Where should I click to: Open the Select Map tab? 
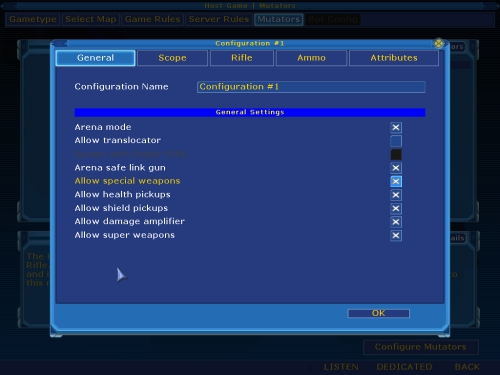pyautogui.click(x=91, y=19)
